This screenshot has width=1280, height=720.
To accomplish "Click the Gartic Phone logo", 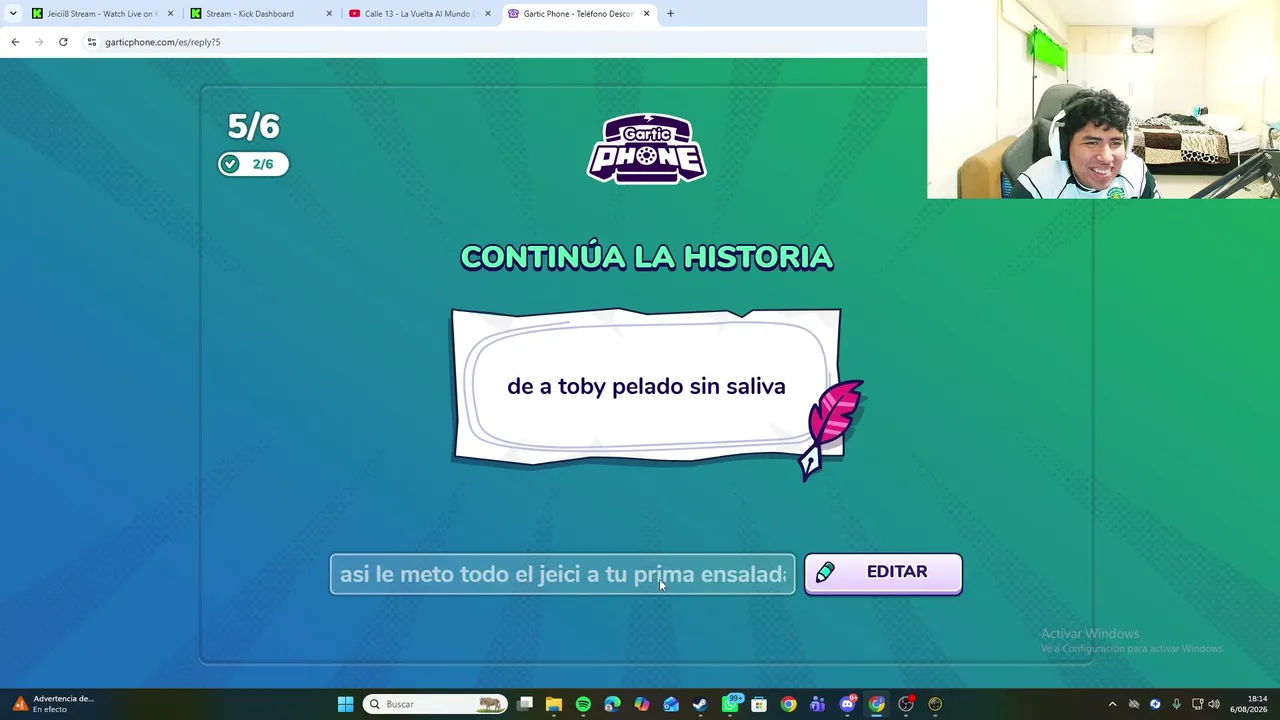I will (646, 148).
